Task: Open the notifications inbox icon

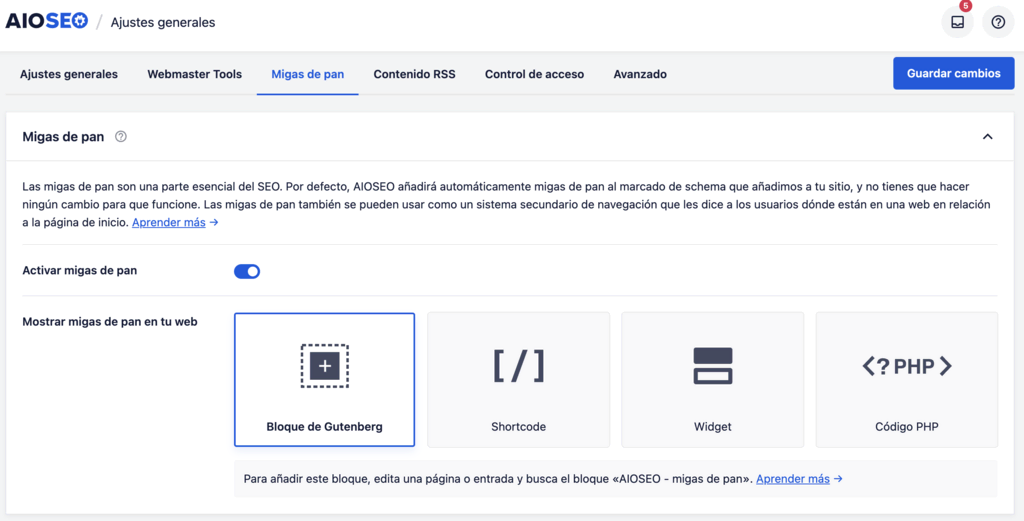Action: click(957, 22)
